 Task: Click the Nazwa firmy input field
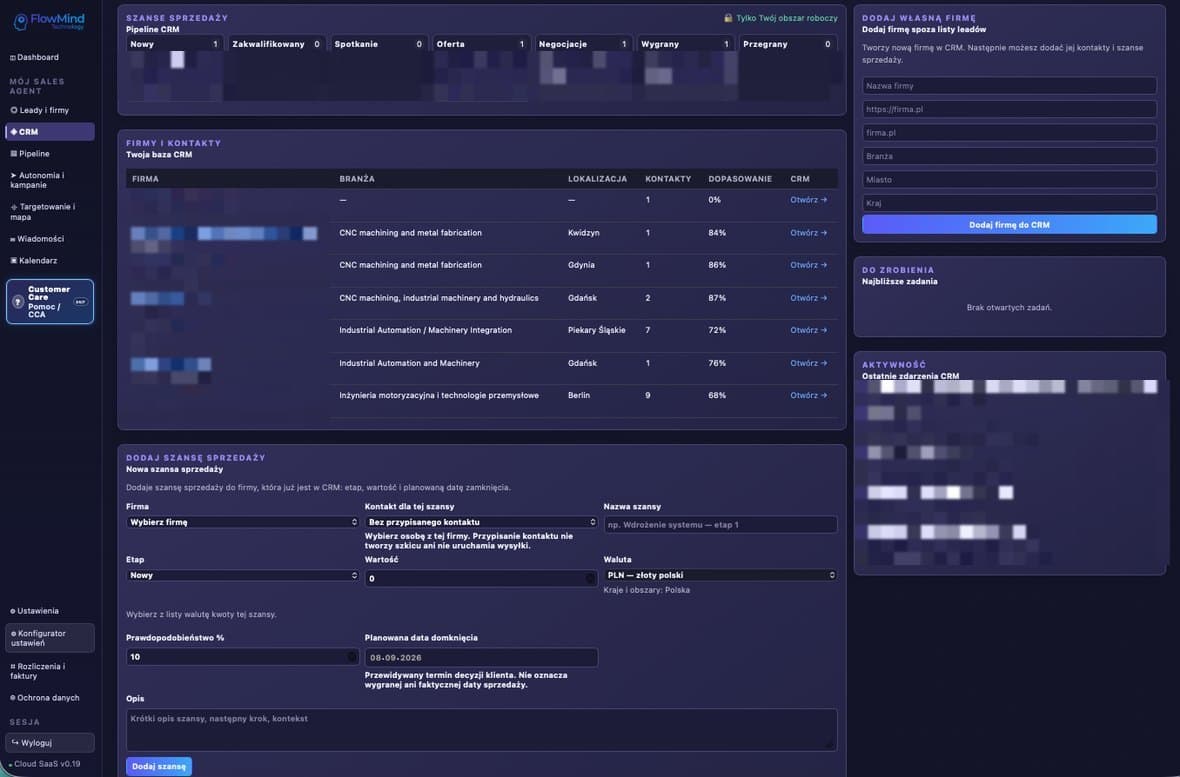(x=1009, y=86)
